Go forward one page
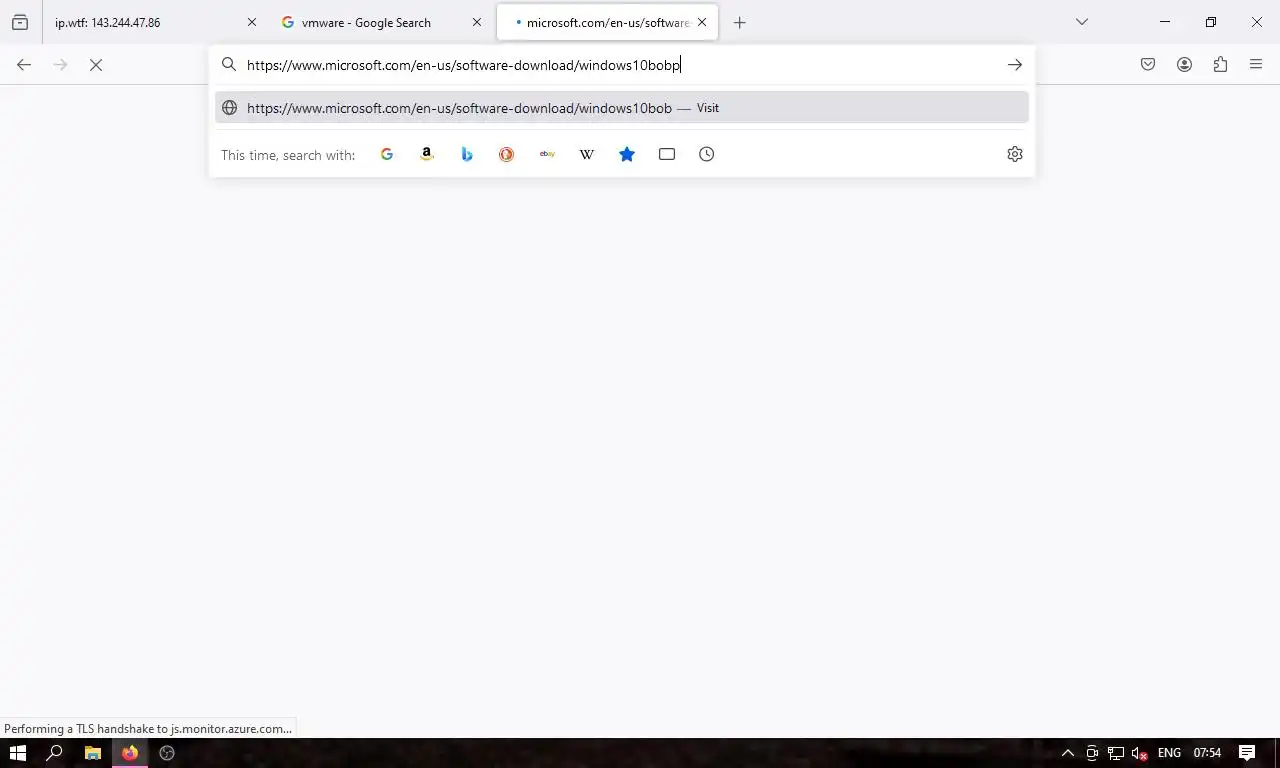Viewport: 1280px width, 768px height. coord(60,65)
